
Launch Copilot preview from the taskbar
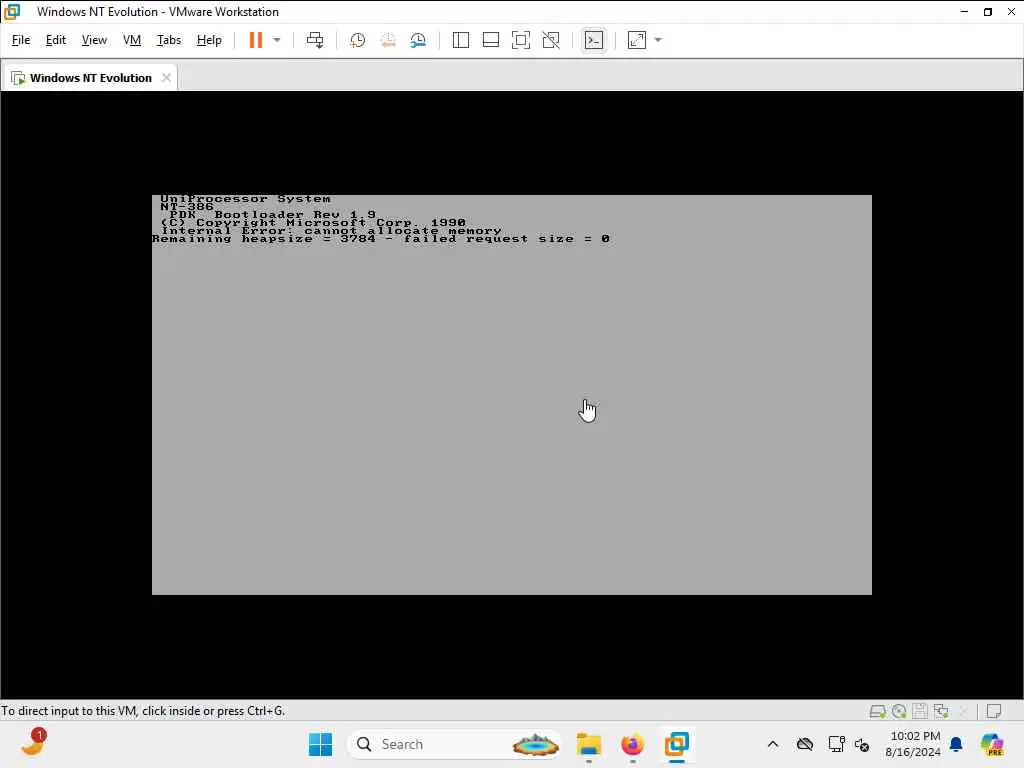click(x=992, y=744)
